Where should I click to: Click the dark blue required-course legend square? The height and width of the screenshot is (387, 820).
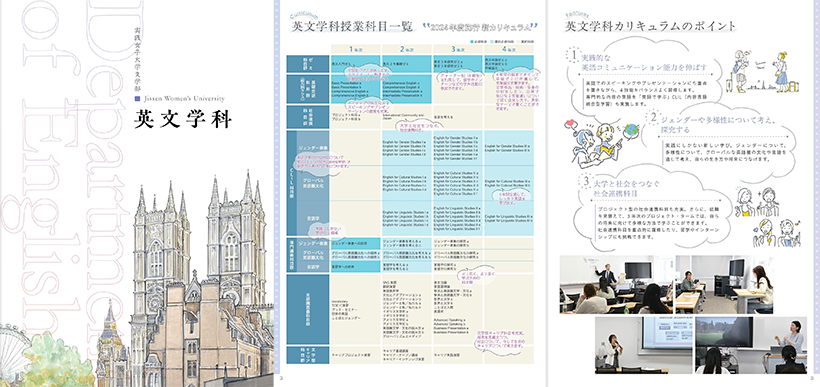[x=472, y=41]
